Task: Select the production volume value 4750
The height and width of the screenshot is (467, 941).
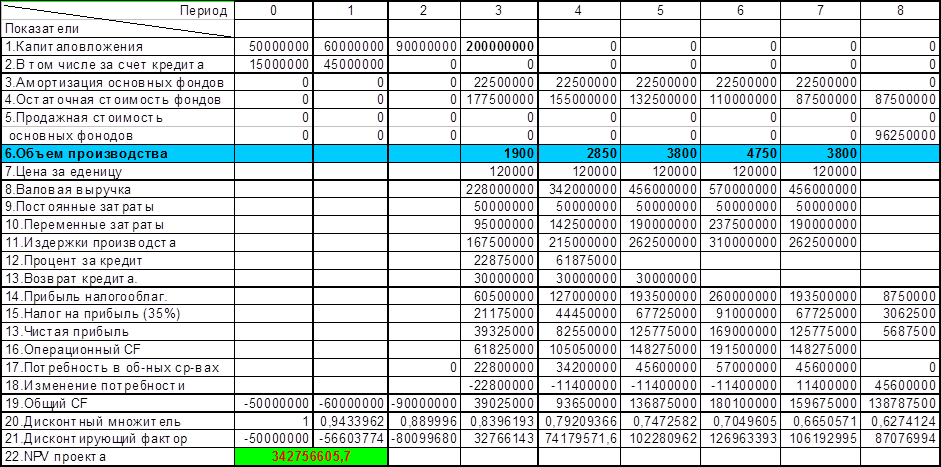Action: pos(741,154)
